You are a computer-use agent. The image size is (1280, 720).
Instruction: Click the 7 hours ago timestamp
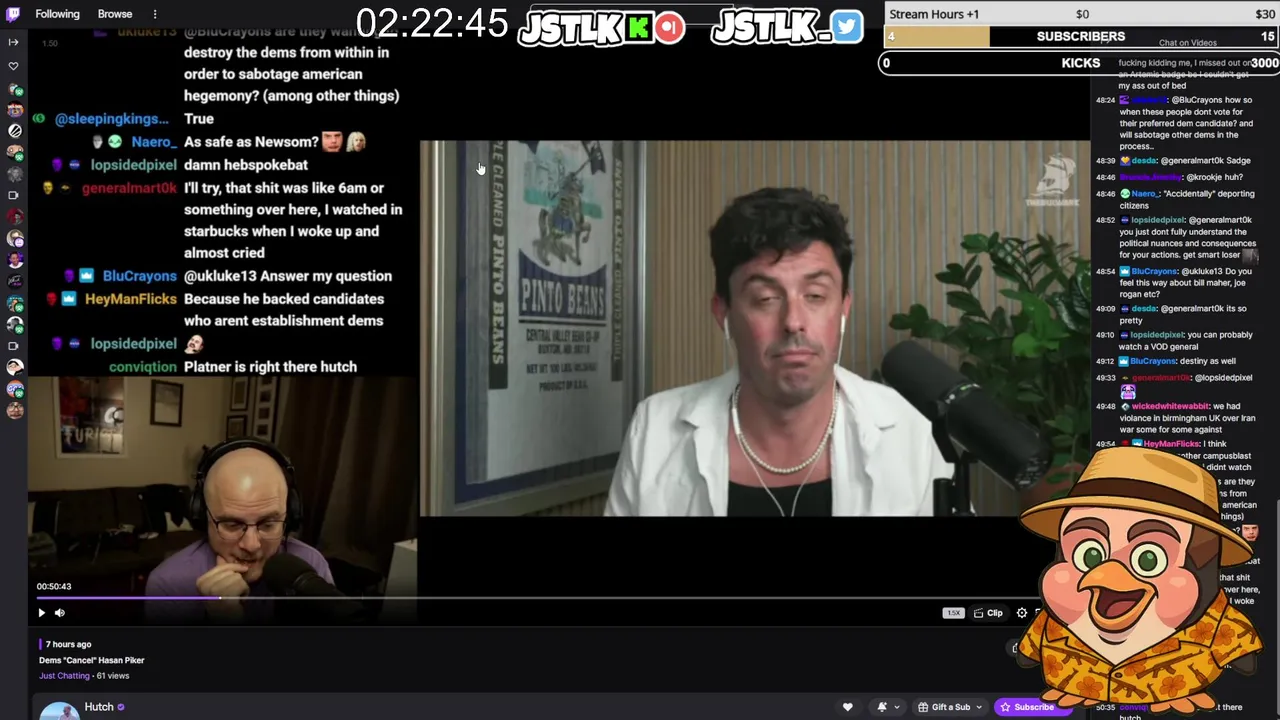click(x=69, y=644)
